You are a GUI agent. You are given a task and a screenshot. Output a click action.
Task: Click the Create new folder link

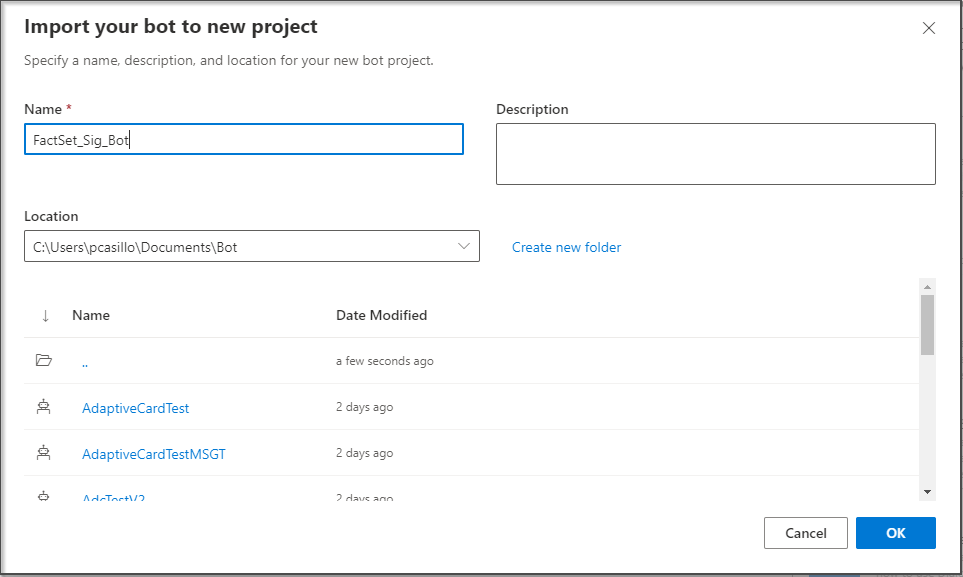[x=566, y=246]
